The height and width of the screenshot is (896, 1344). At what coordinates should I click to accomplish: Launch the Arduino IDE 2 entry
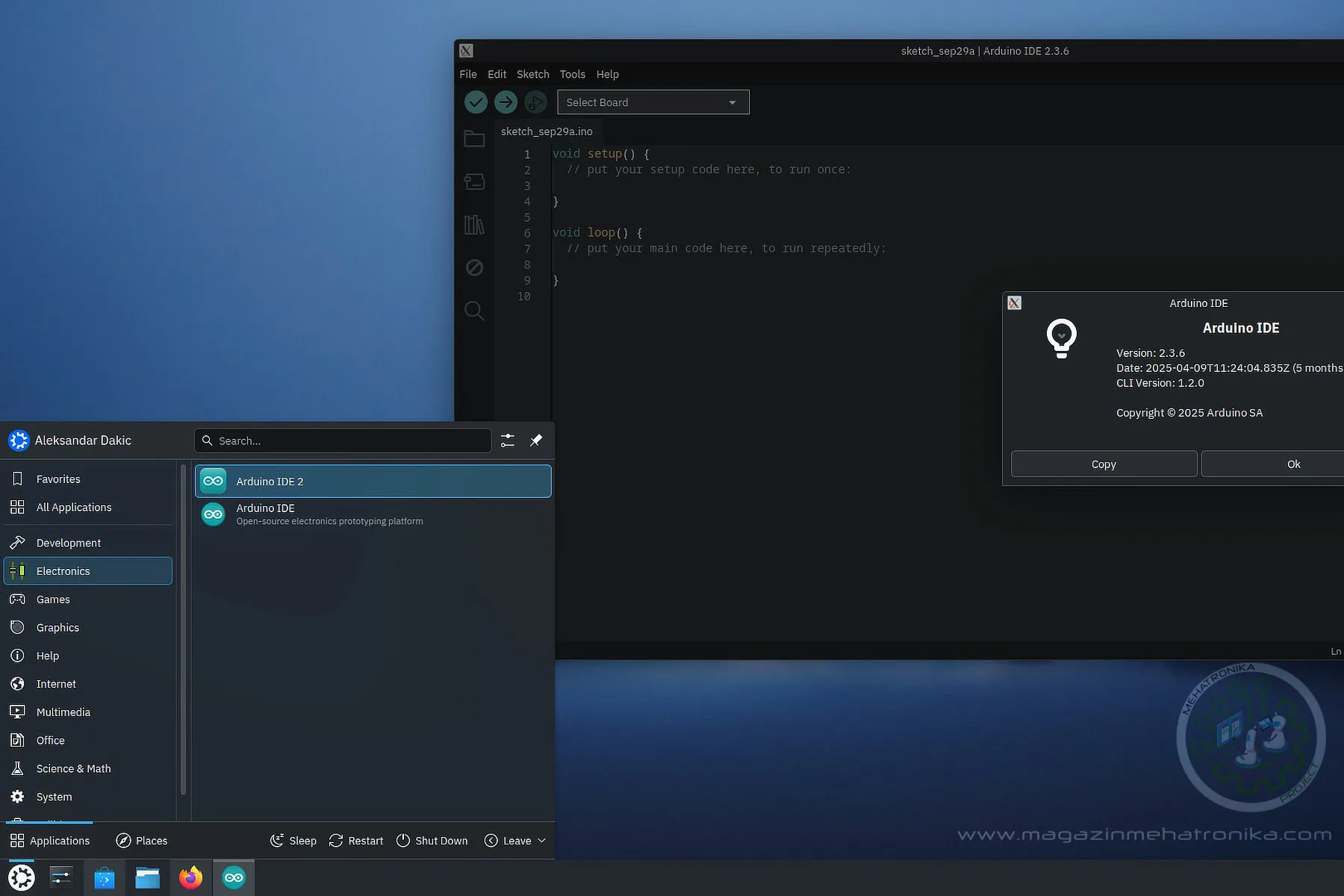point(373,481)
